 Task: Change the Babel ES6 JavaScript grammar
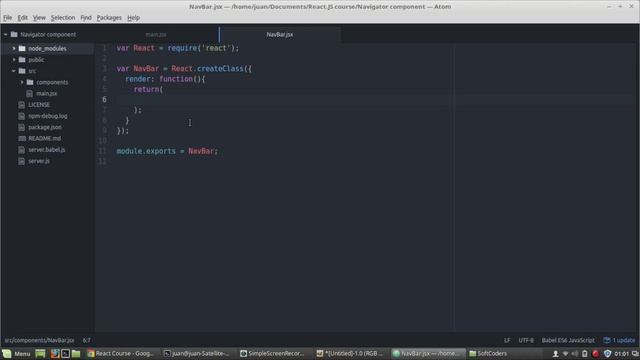[568, 340]
